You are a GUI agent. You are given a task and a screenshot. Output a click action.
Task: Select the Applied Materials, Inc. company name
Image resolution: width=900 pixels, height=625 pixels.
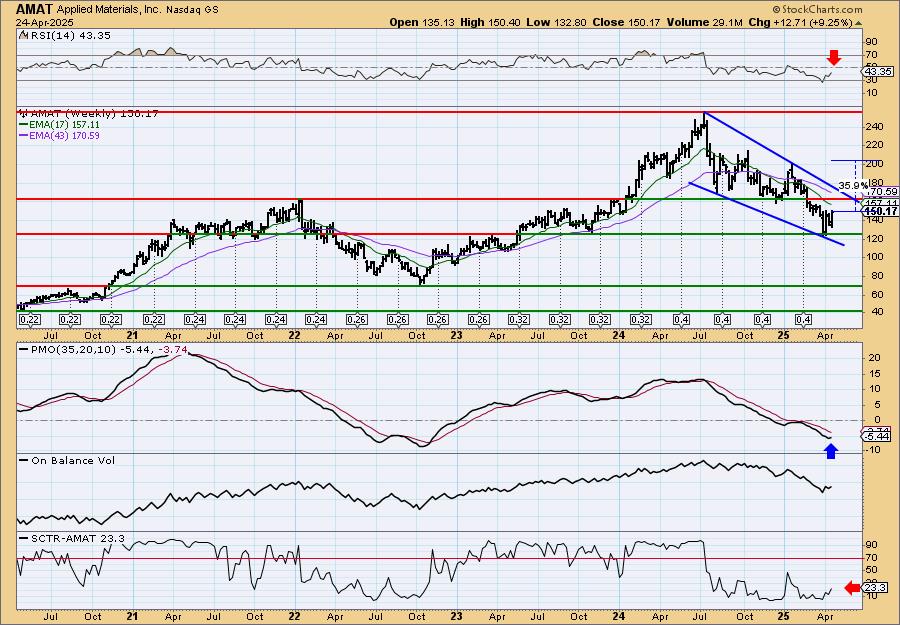111,10
